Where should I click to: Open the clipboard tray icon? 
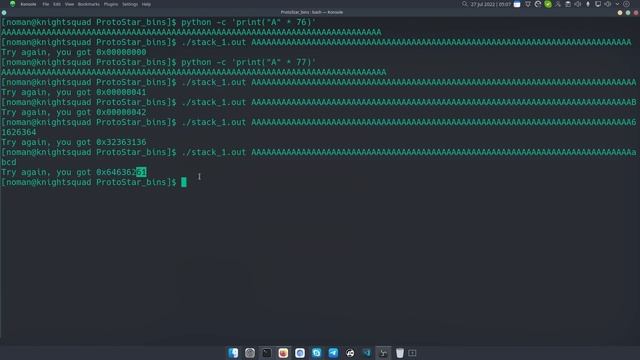(568, 4)
